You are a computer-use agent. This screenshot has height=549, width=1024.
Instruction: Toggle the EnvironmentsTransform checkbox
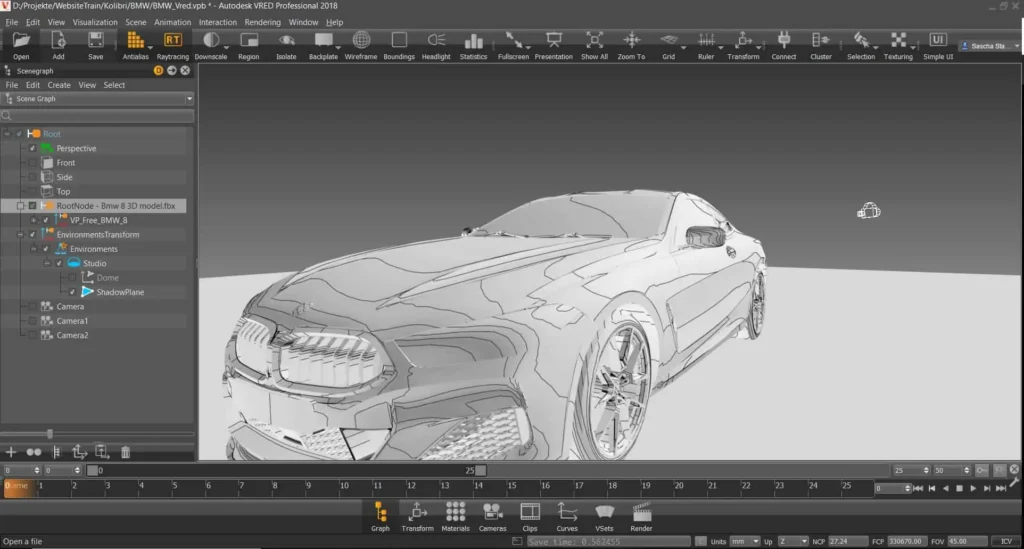32,234
